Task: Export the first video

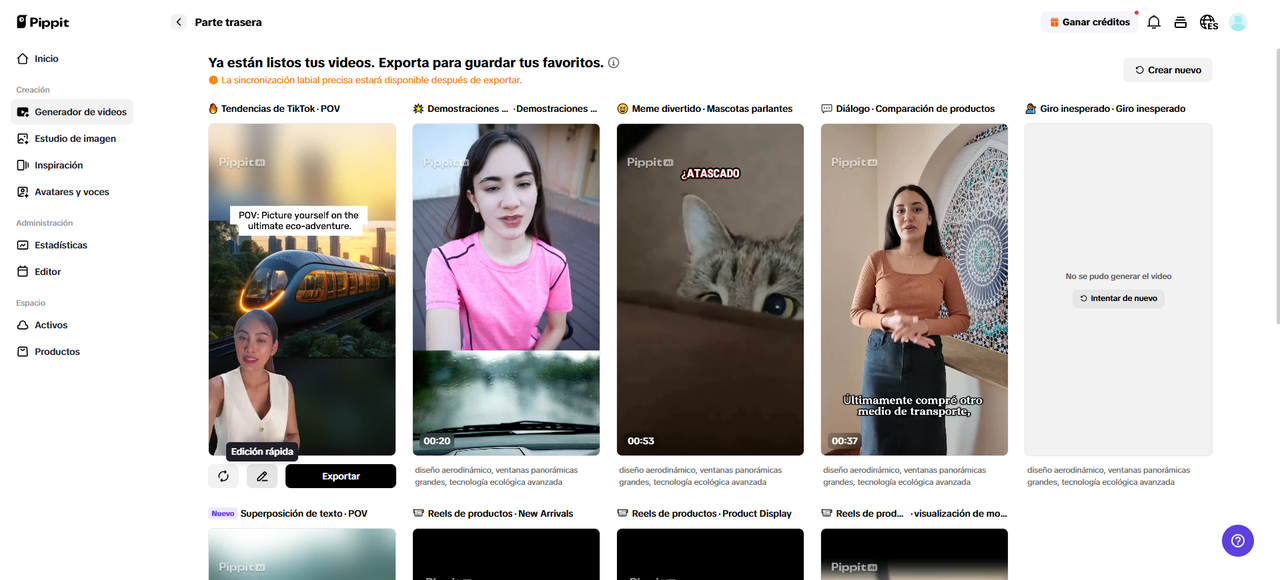Action: 340,476
